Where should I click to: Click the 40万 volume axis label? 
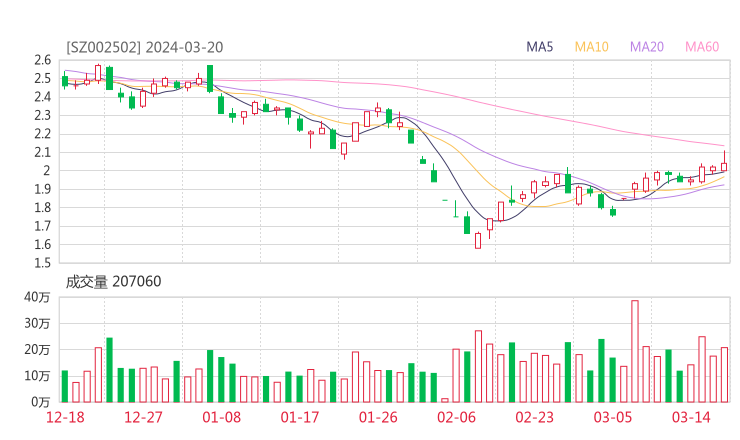[x=37, y=297]
